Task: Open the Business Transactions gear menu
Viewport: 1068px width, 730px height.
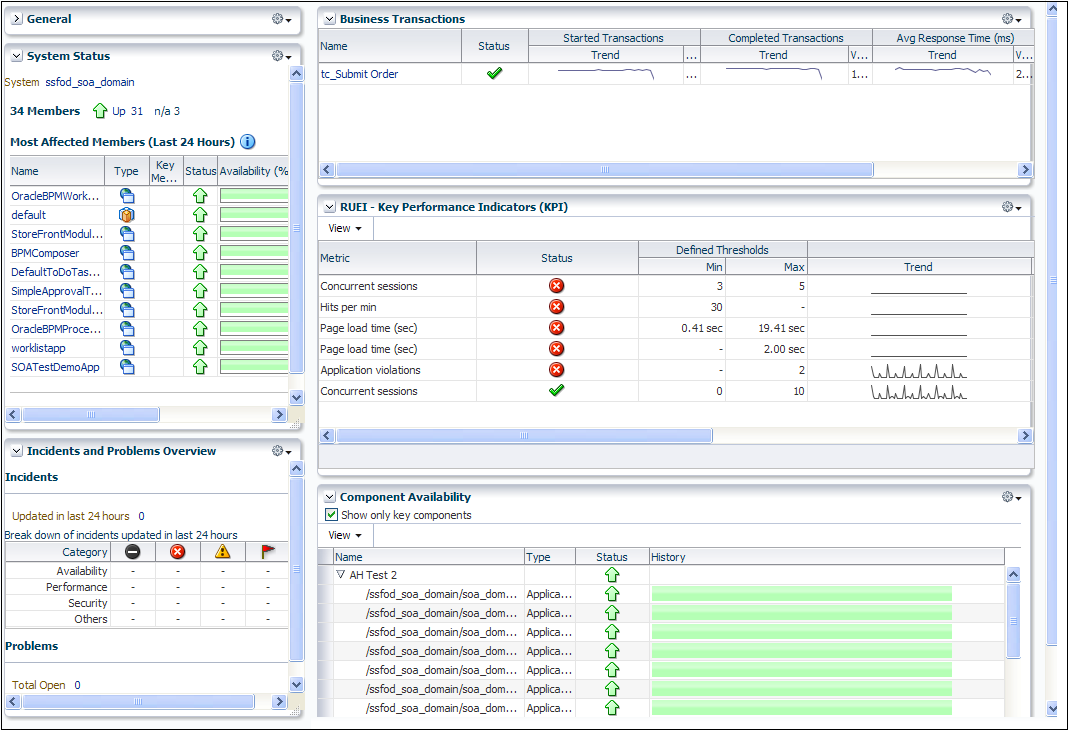Action: click(x=1011, y=19)
